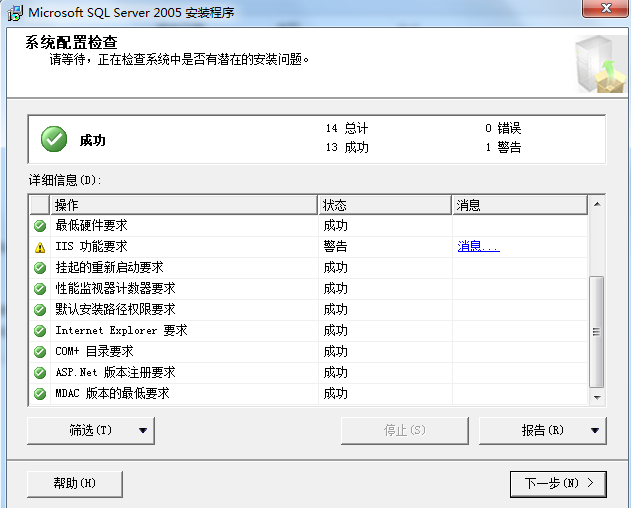Select the COM+ 目录要求 row

[309, 351]
